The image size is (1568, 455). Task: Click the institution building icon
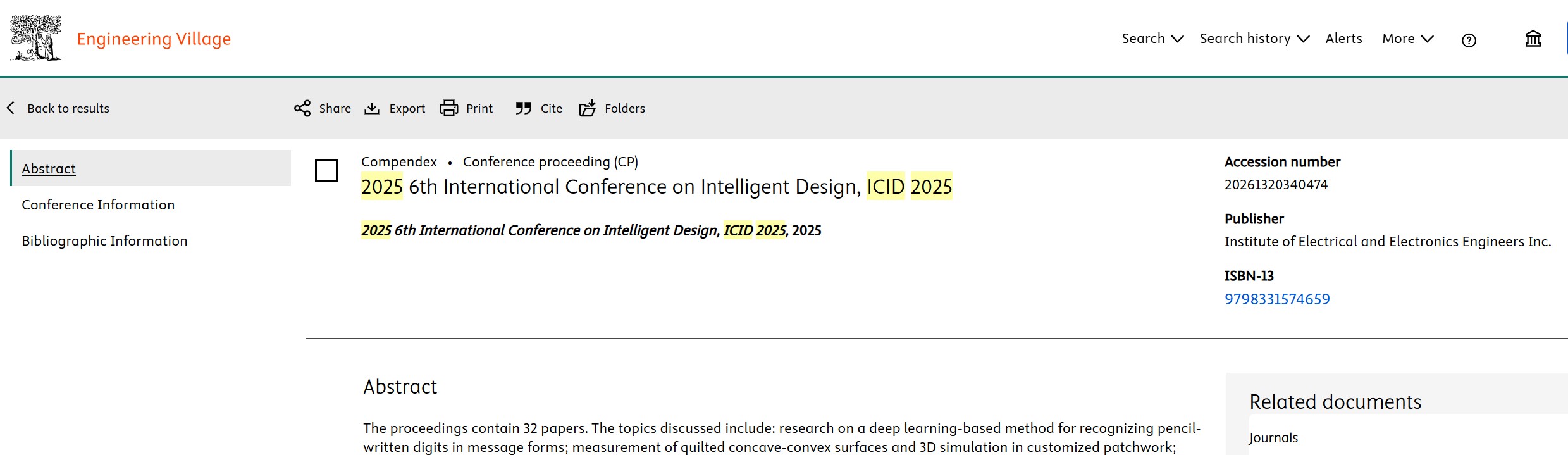point(1533,39)
